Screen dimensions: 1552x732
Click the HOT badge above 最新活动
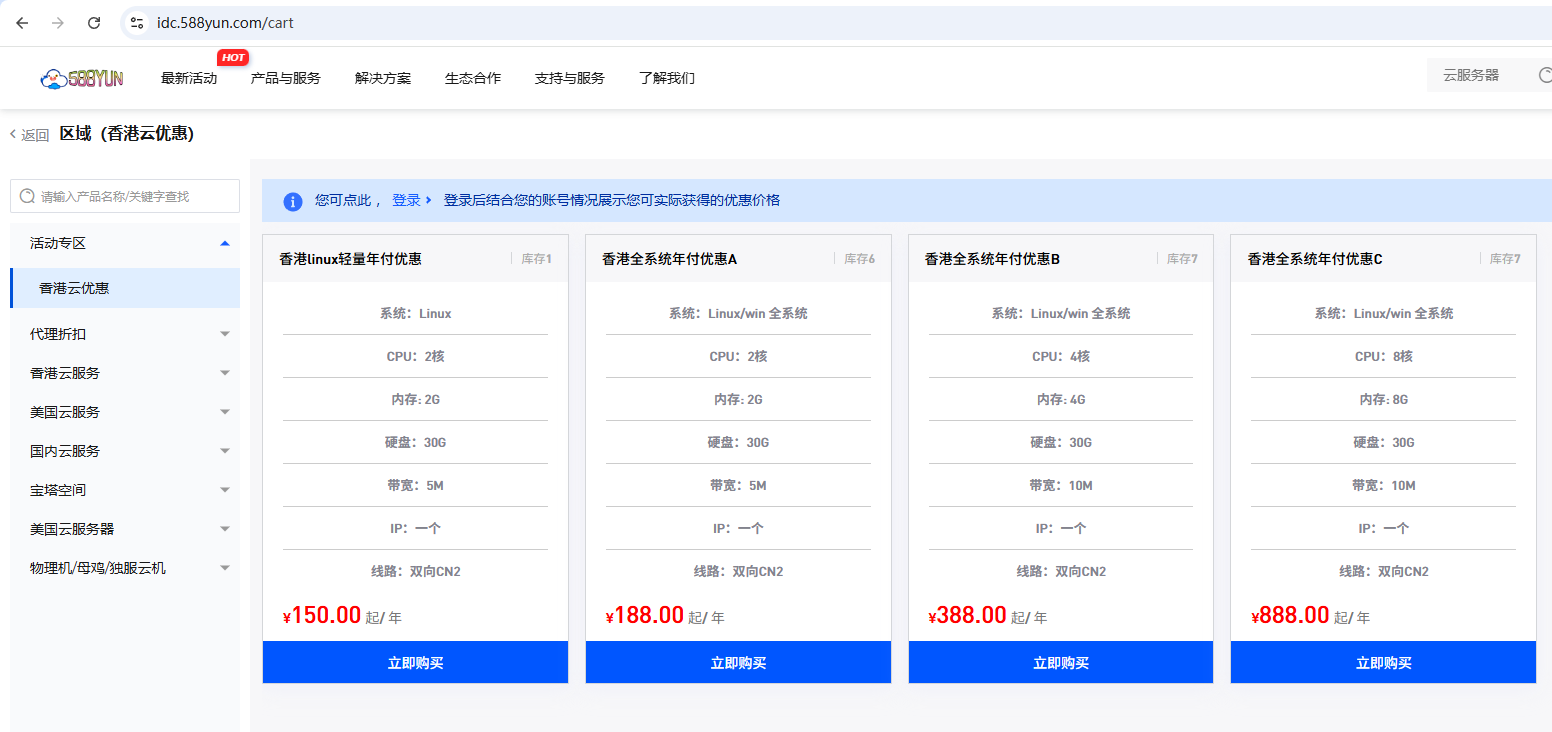(x=233, y=57)
